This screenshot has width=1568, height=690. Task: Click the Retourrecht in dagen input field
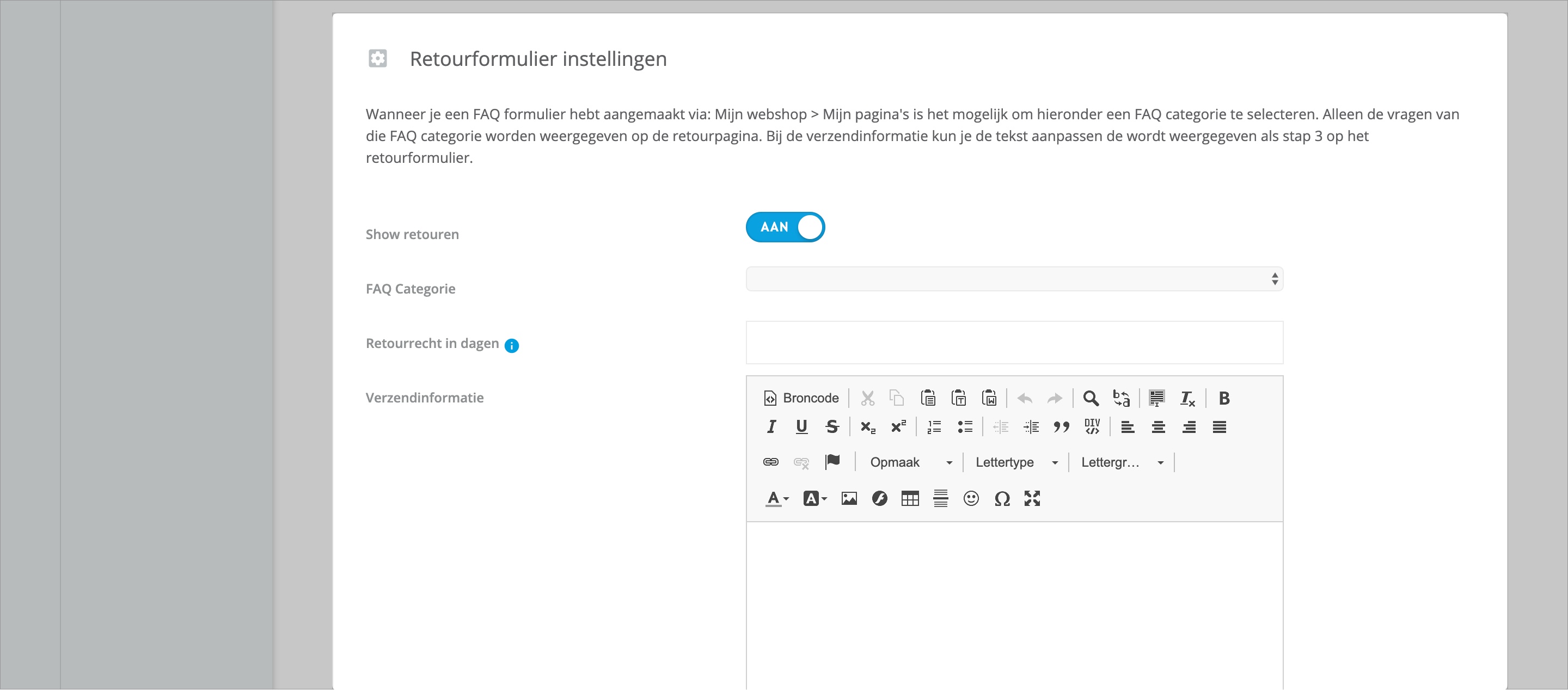[1014, 342]
